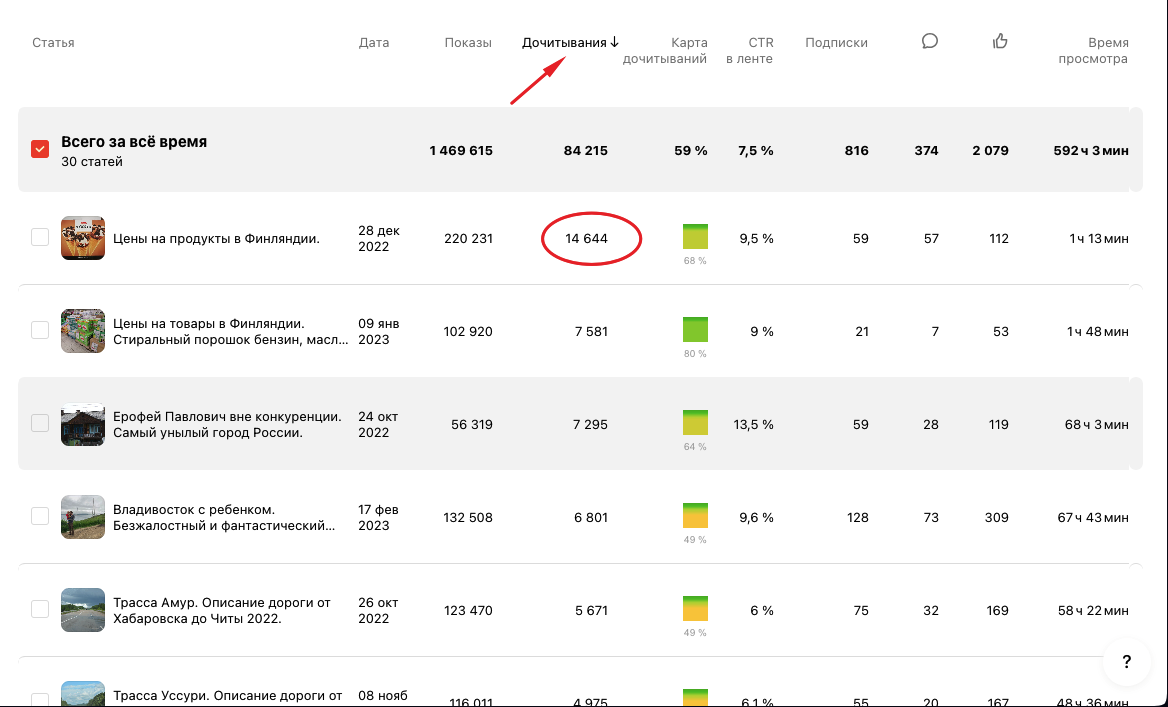
Task: Click the view time '68 ч 3 мин'
Action: click(1096, 425)
